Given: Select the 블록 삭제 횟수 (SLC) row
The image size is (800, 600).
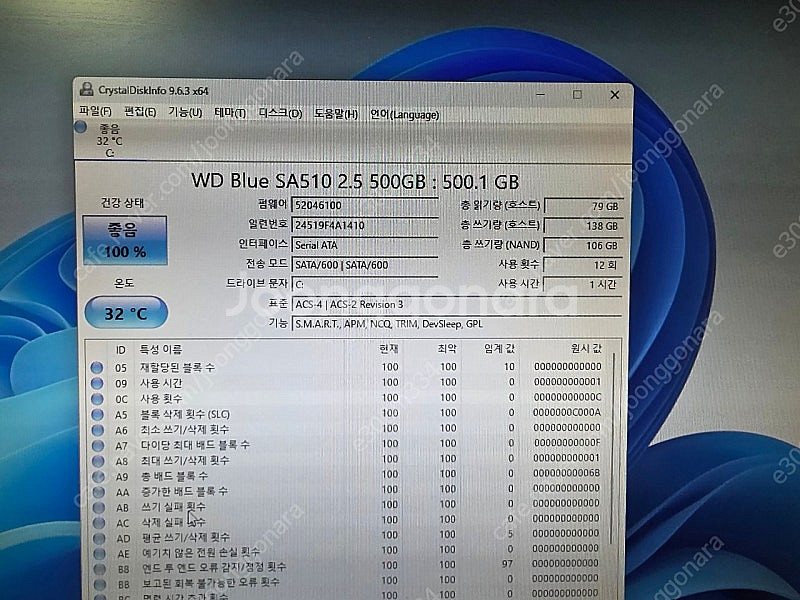Looking at the screenshot, I should [347, 413].
